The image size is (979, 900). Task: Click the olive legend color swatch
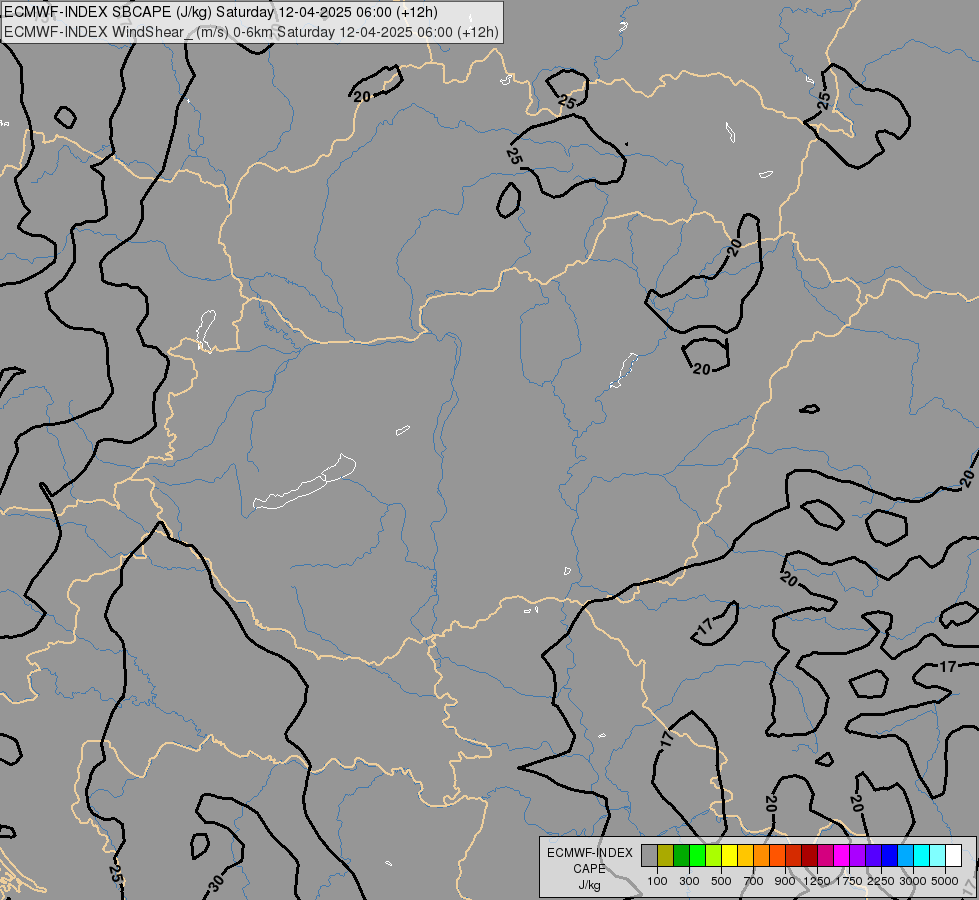[666, 856]
